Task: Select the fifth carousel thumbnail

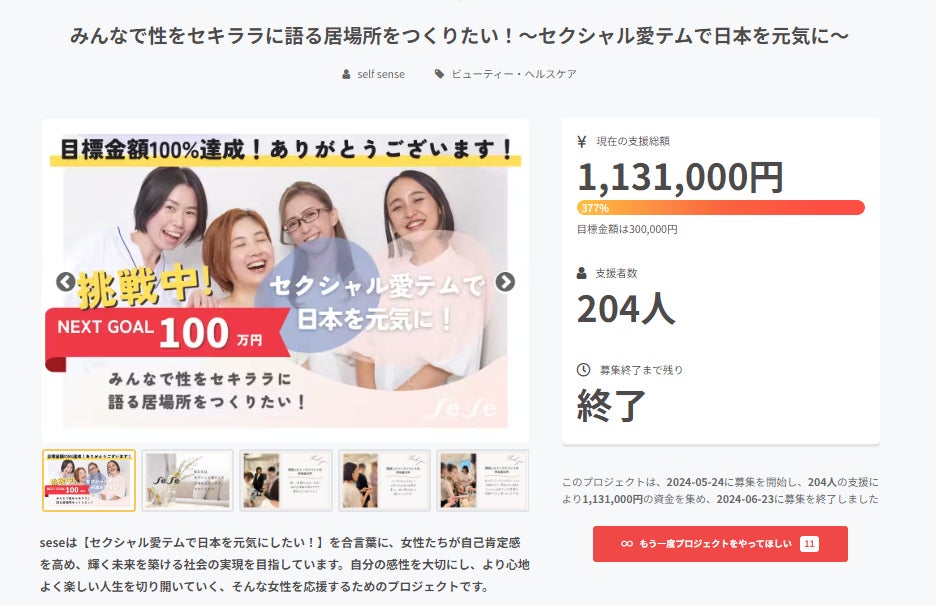Action: click(x=483, y=481)
